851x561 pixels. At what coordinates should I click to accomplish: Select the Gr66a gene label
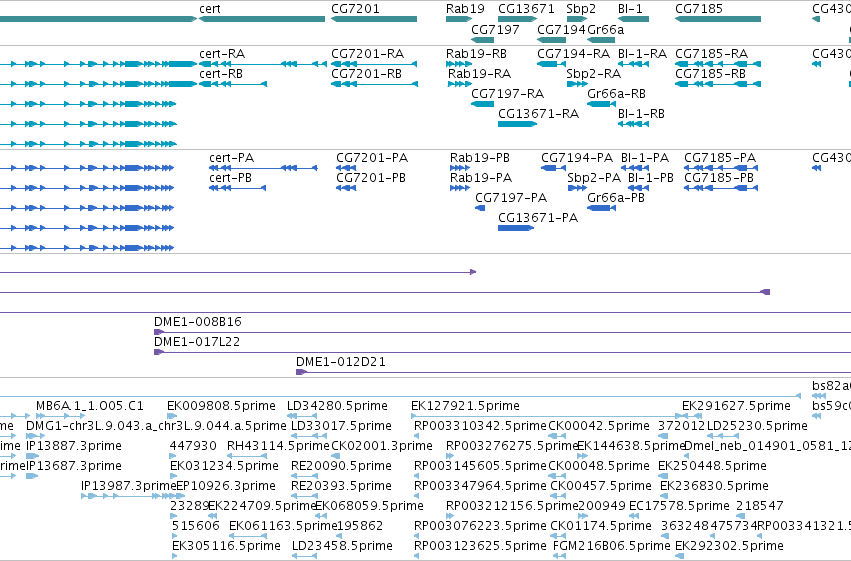(x=605, y=29)
